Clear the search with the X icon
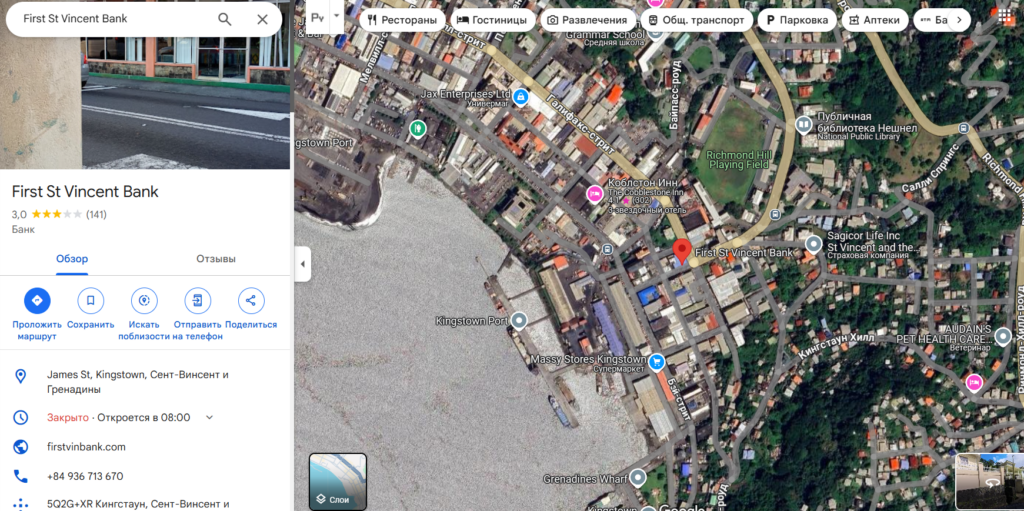1024x511 pixels. [x=262, y=19]
